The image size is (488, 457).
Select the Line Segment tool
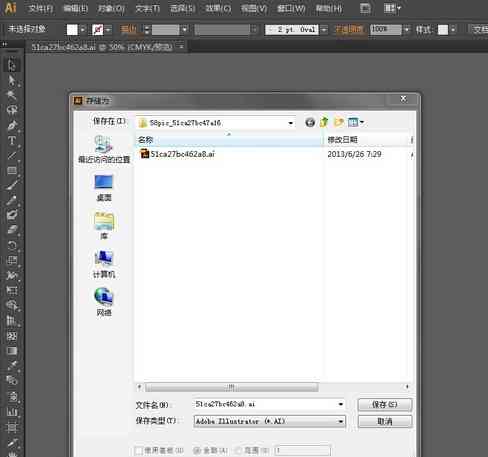(12, 155)
